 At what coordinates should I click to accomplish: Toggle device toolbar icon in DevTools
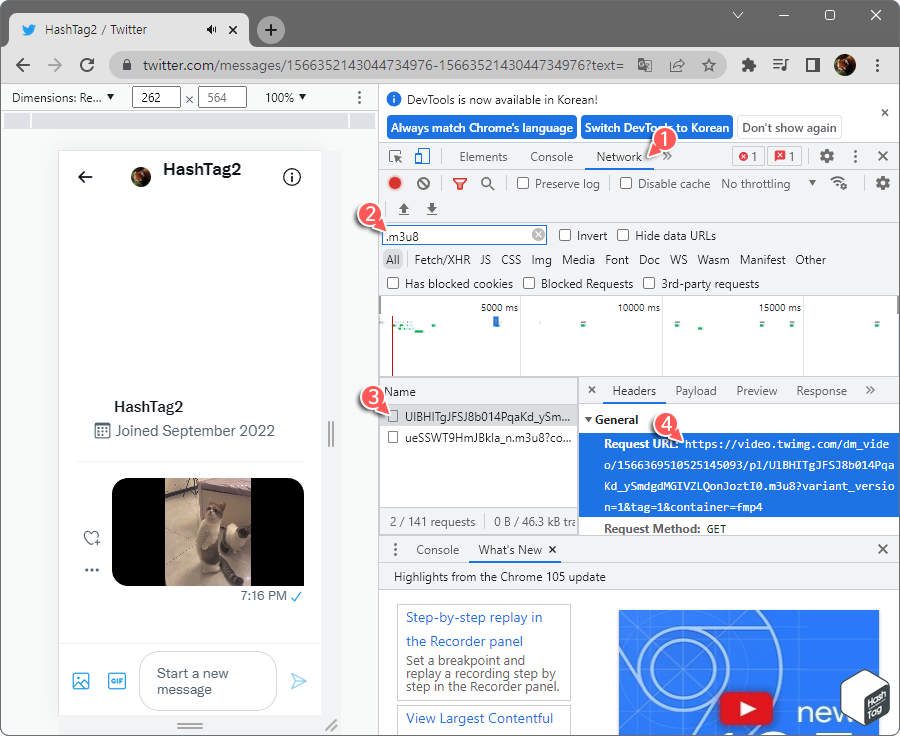[422, 156]
